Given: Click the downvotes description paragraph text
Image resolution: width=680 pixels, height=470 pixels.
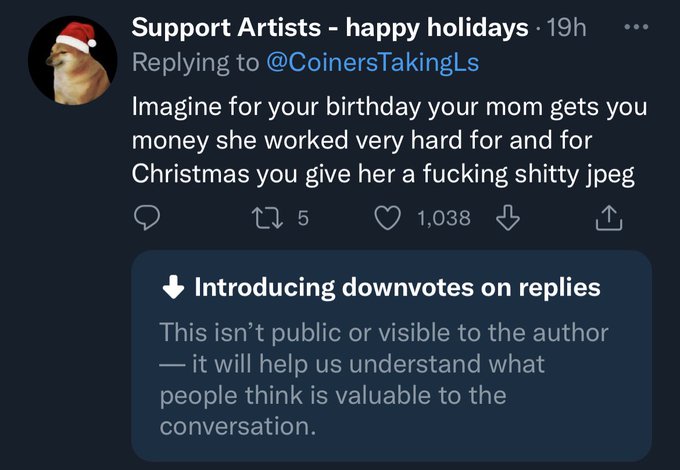Looking at the screenshot, I should tap(385, 379).
